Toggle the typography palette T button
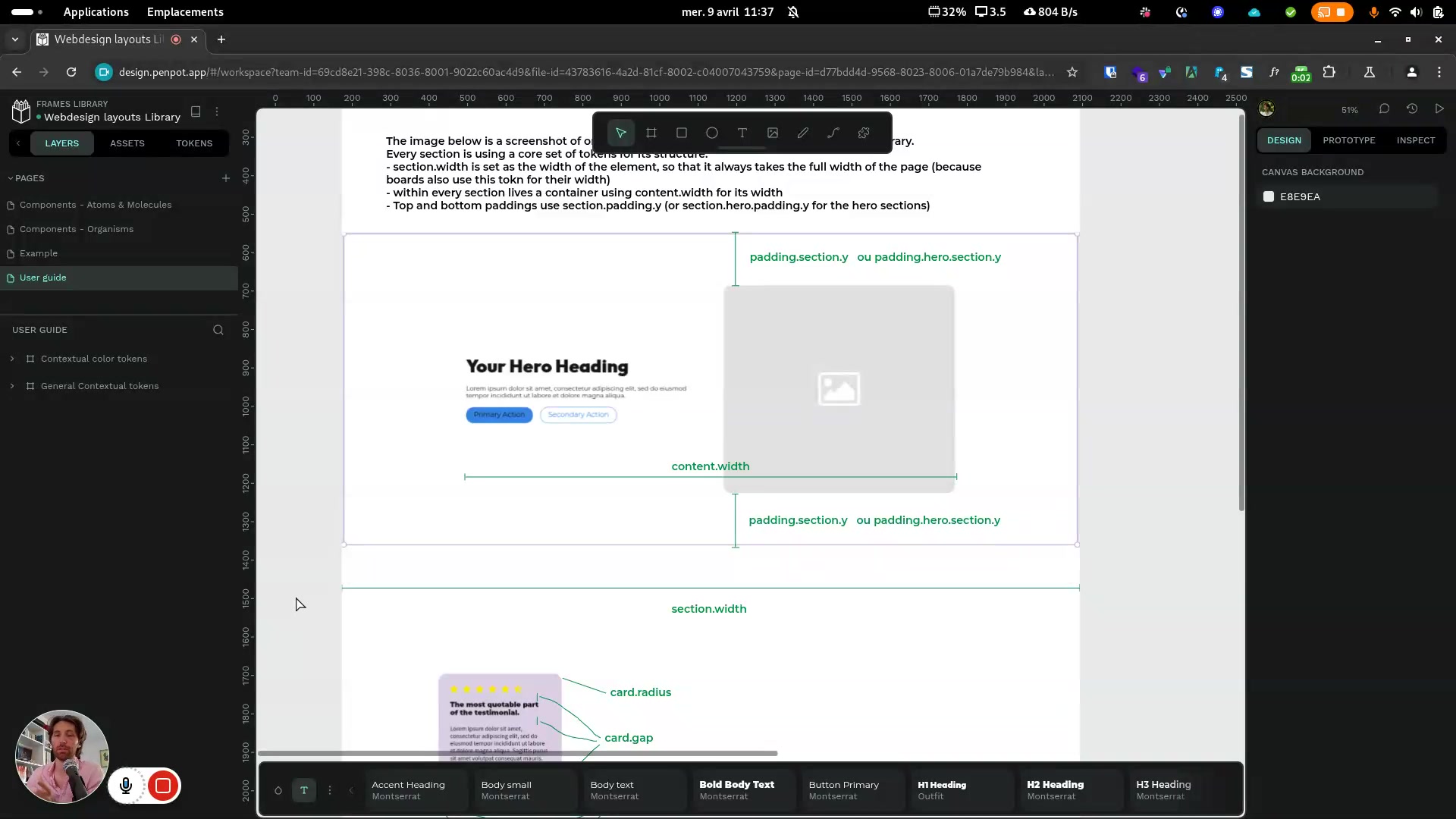This screenshot has height=819, width=1456. tap(303, 790)
